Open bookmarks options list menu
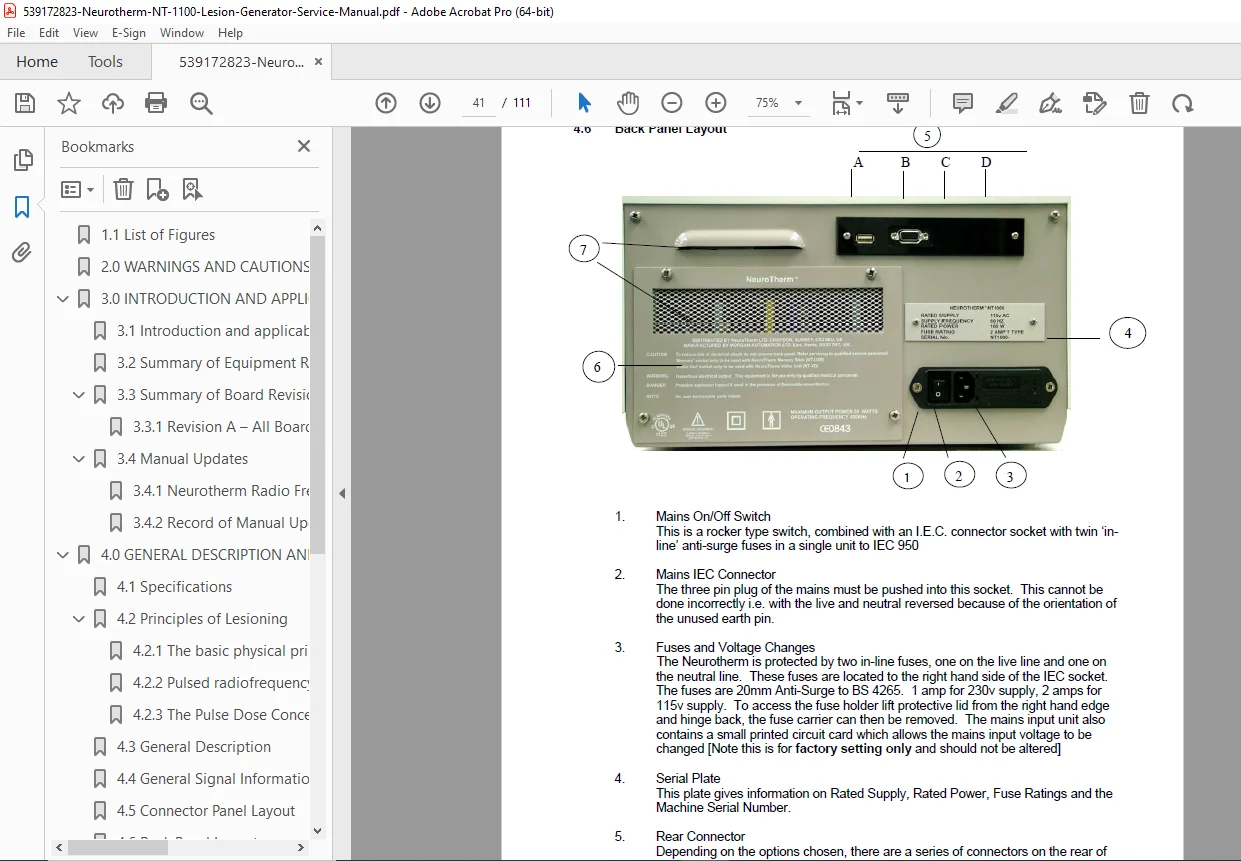This screenshot has width=1241, height=861. (x=78, y=189)
